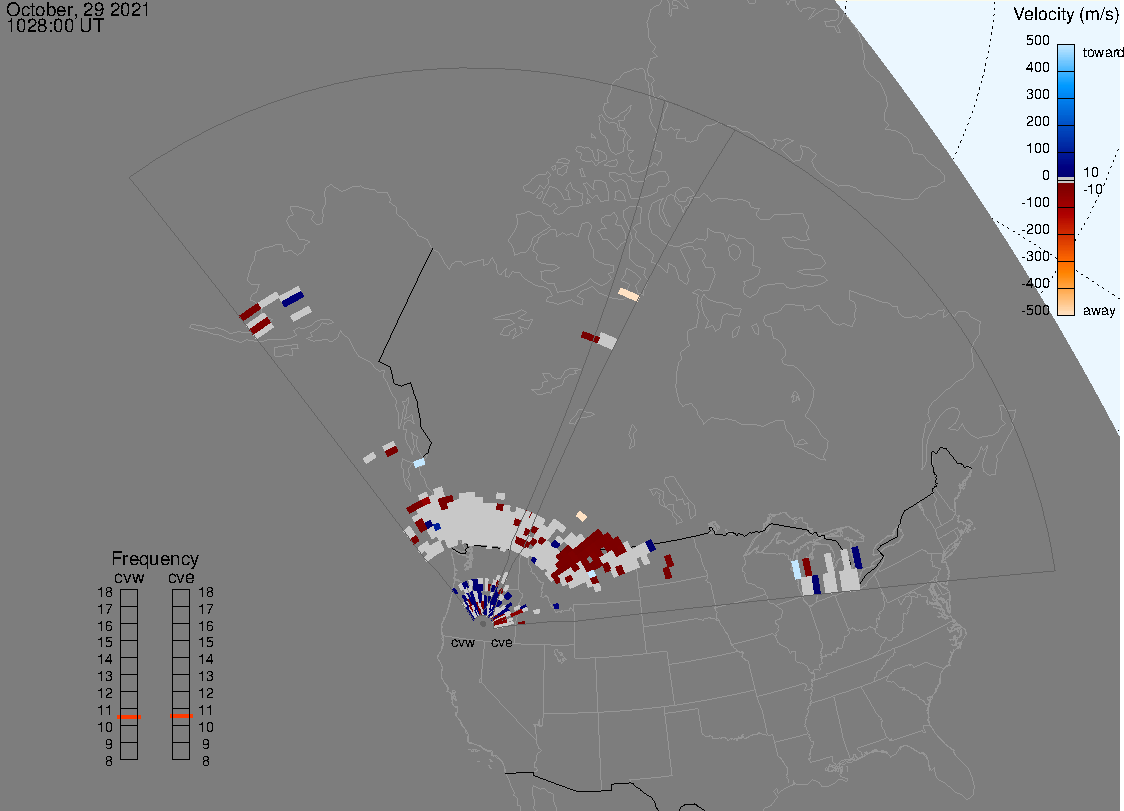Pick the dark navy 0–100 color bar segment
The height and width of the screenshot is (811, 1124).
click(1066, 164)
